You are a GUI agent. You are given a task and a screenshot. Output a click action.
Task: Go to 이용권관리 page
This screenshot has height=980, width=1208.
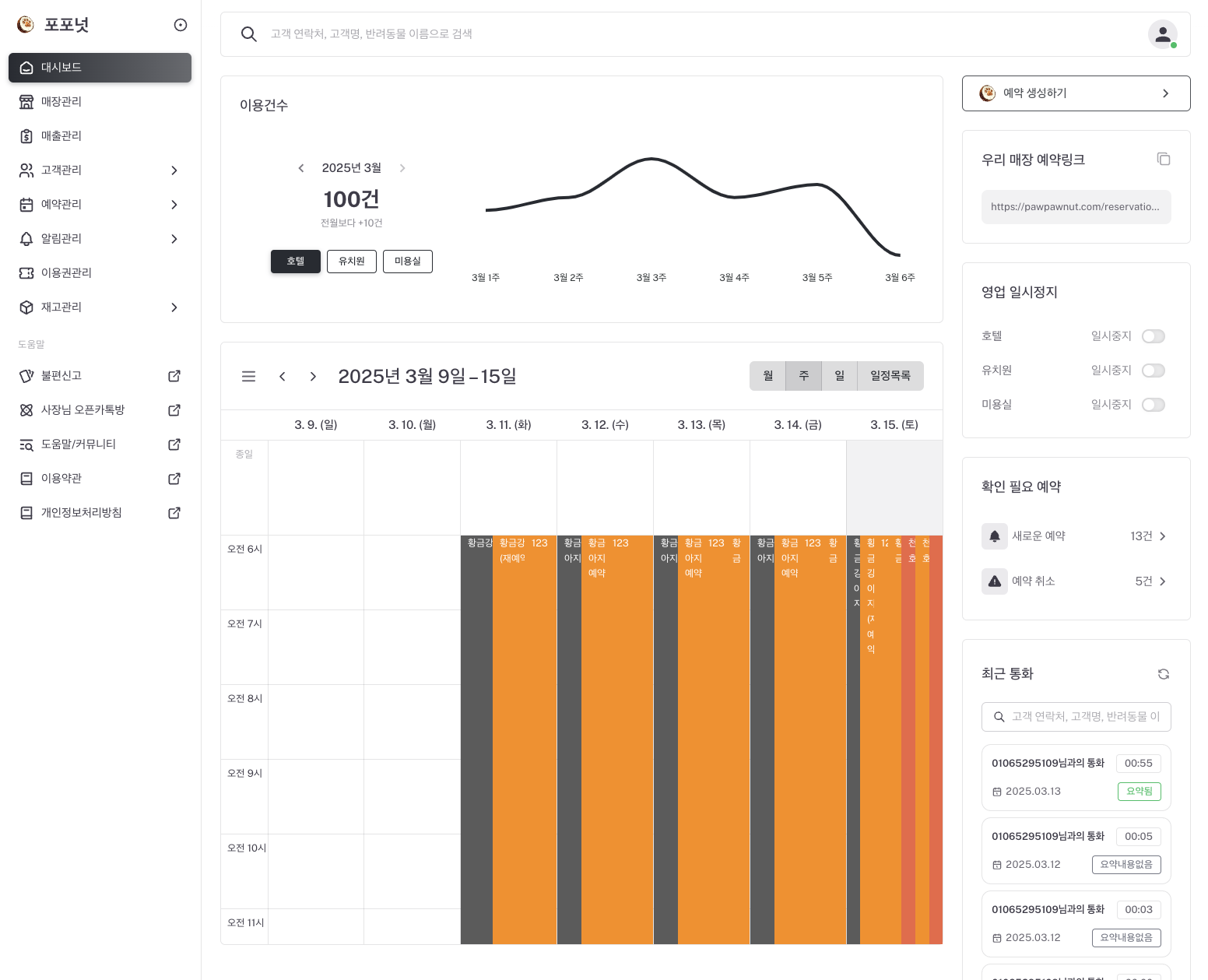click(100, 273)
